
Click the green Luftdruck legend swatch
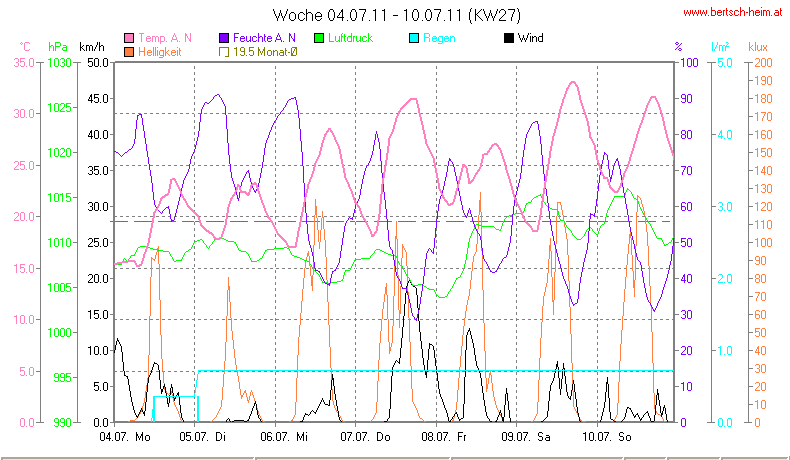pos(318,38)
